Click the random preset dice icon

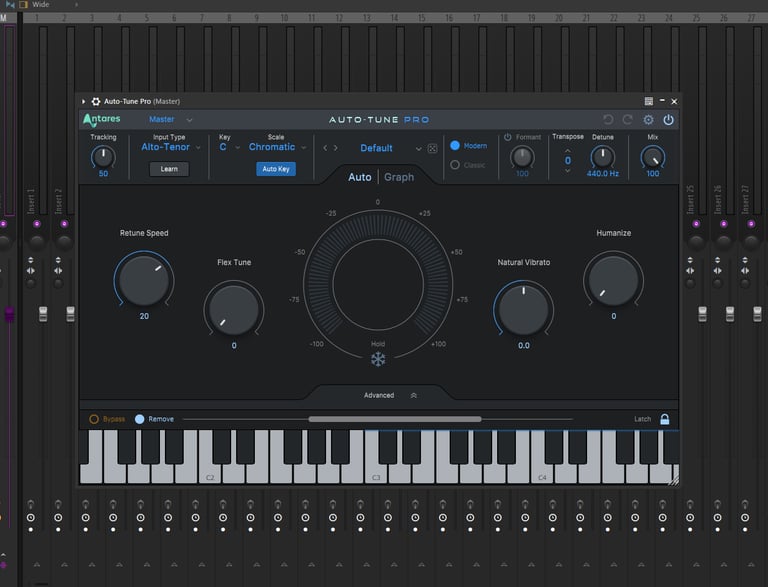432,148
